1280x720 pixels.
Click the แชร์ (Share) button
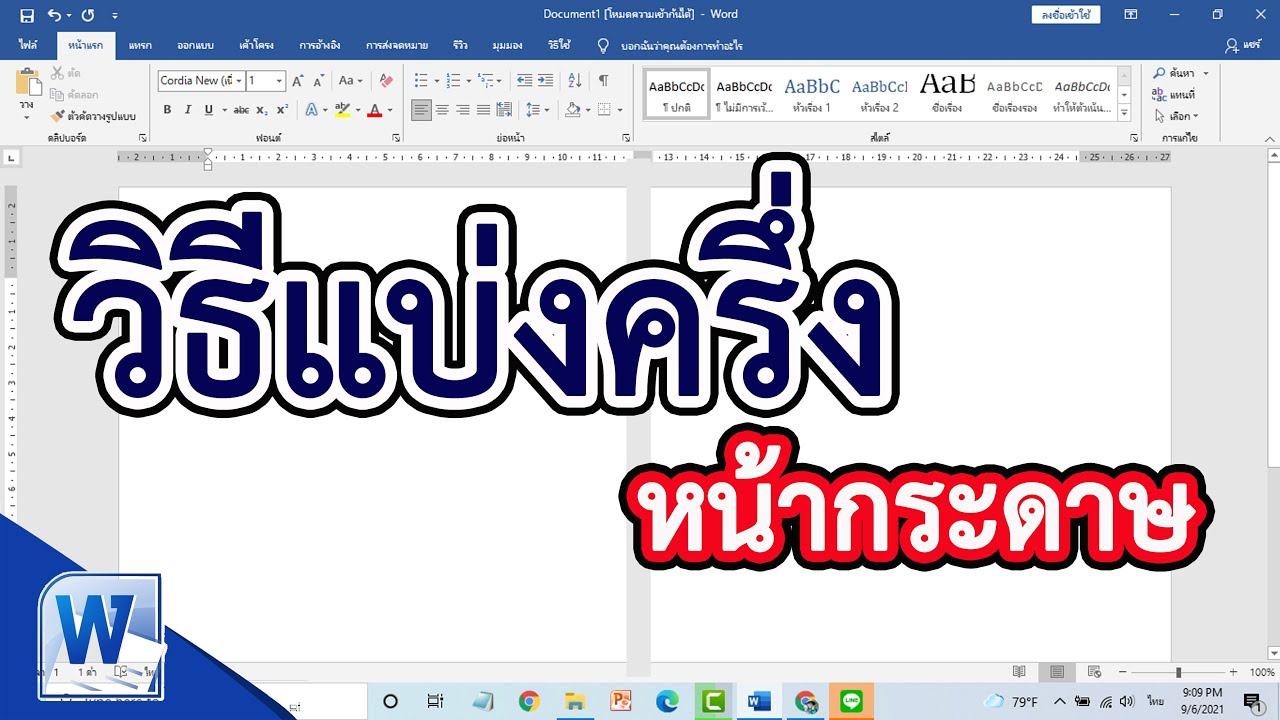pyautogui.click(x=1244, y=46)
